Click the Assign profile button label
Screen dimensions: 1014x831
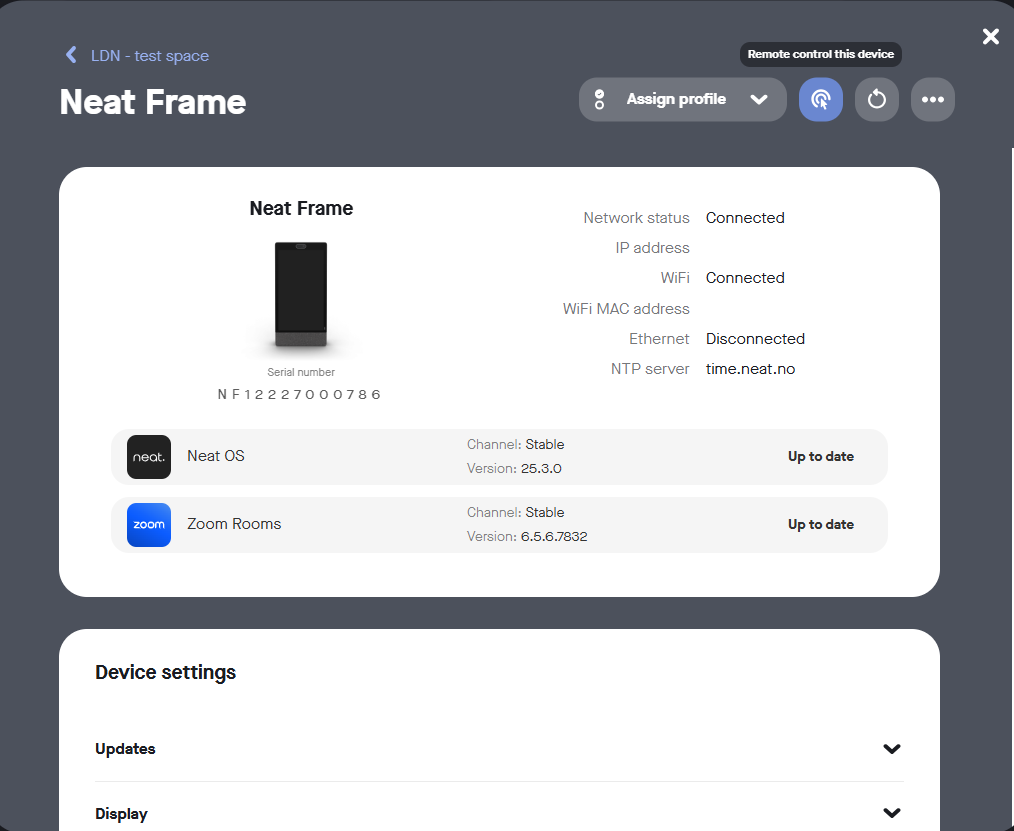coord(676,100)
